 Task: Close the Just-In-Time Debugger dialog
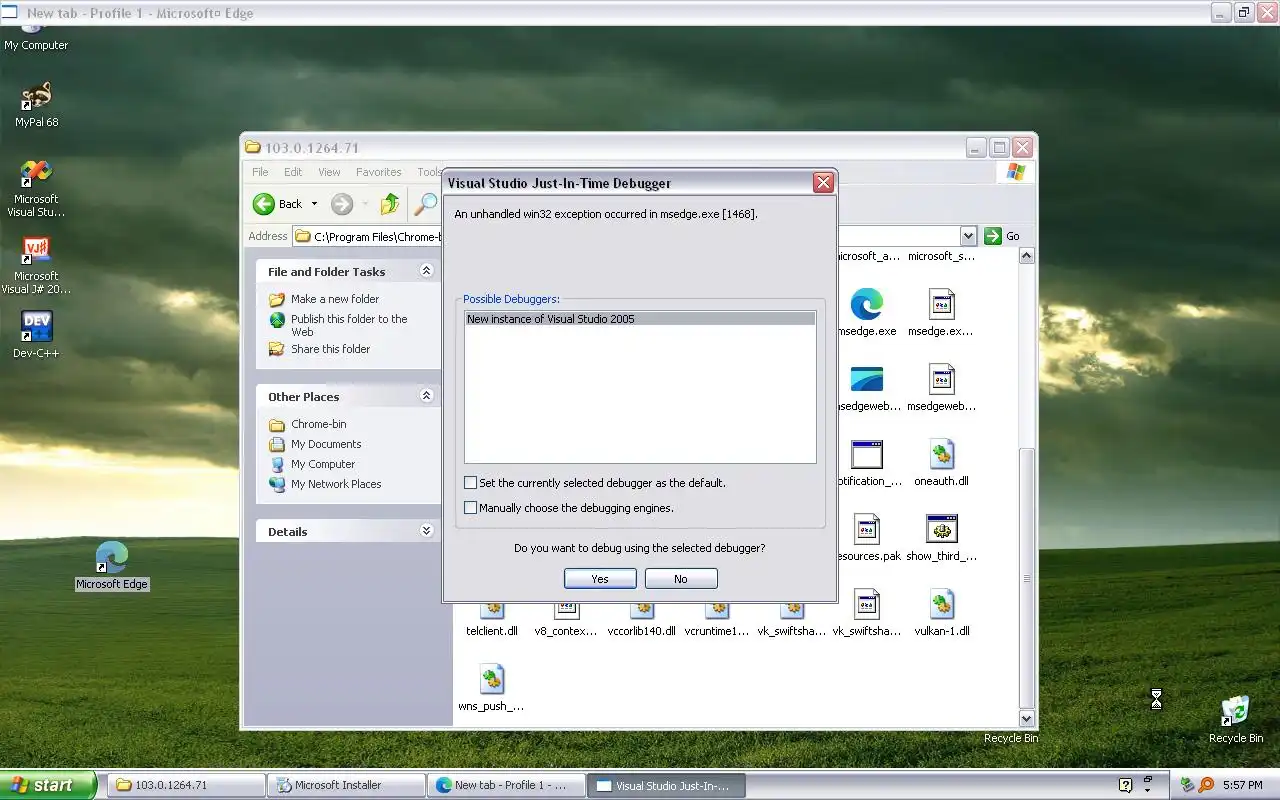[823, 183]
